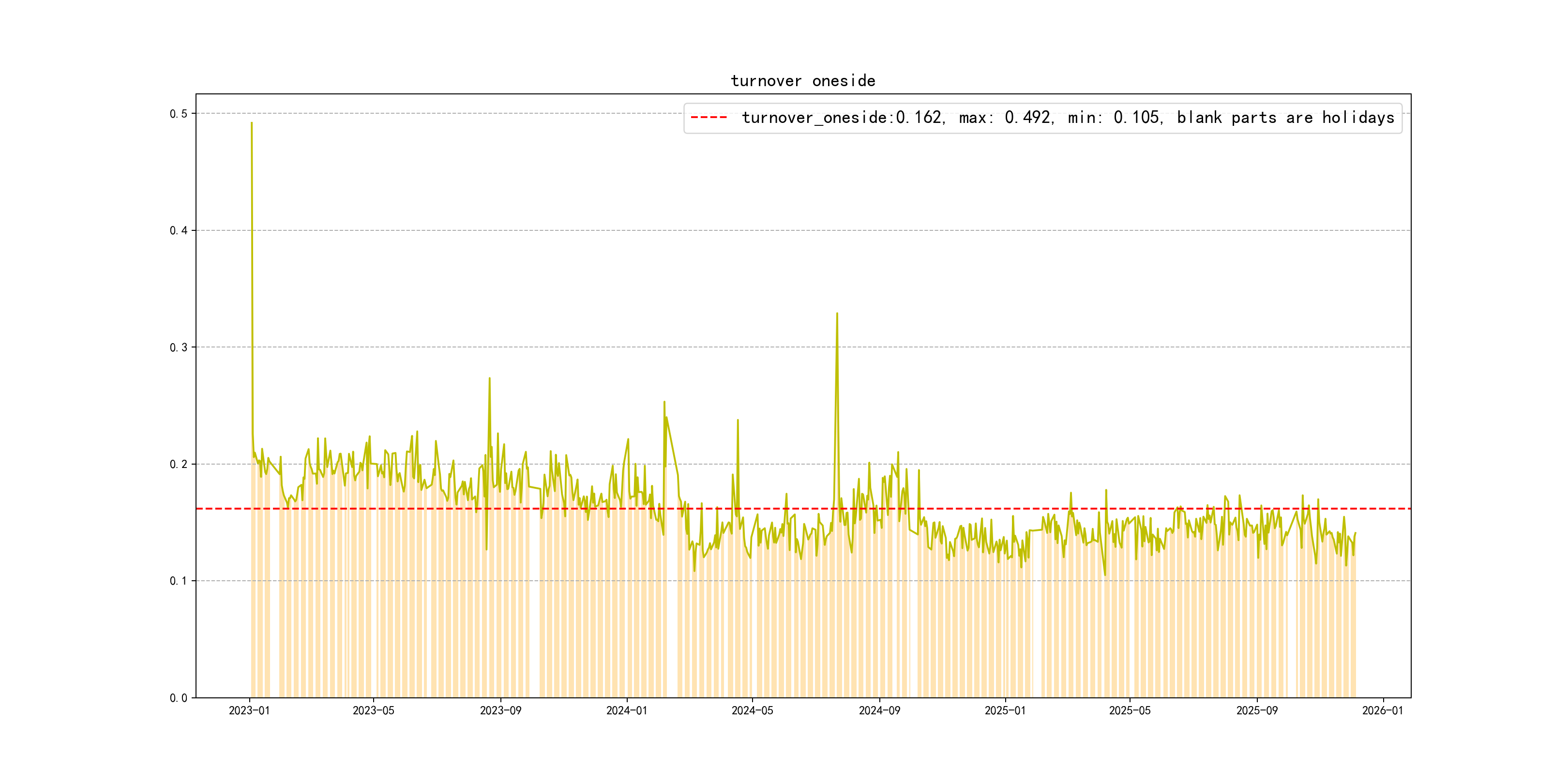
Task: Click the 2024-01 x-axis date label
Action: [626, 711]
